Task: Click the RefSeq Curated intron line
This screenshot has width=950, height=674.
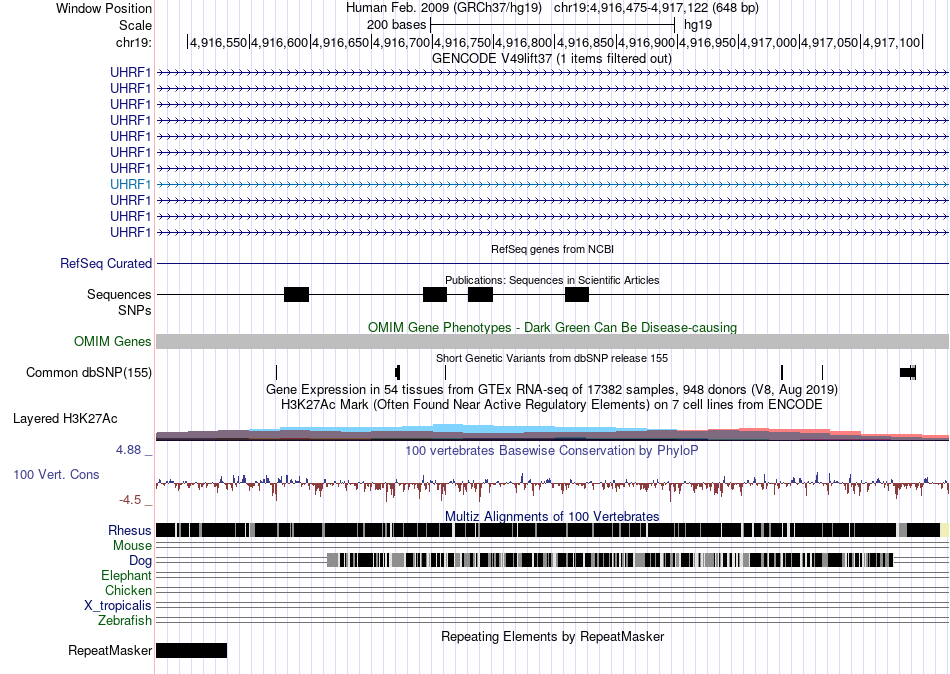Action: point(552,264)
